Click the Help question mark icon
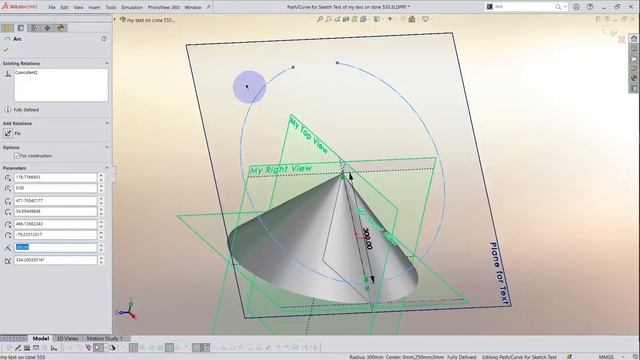The height and width of the screenshot is (360, 640). [x=590, y=7]
